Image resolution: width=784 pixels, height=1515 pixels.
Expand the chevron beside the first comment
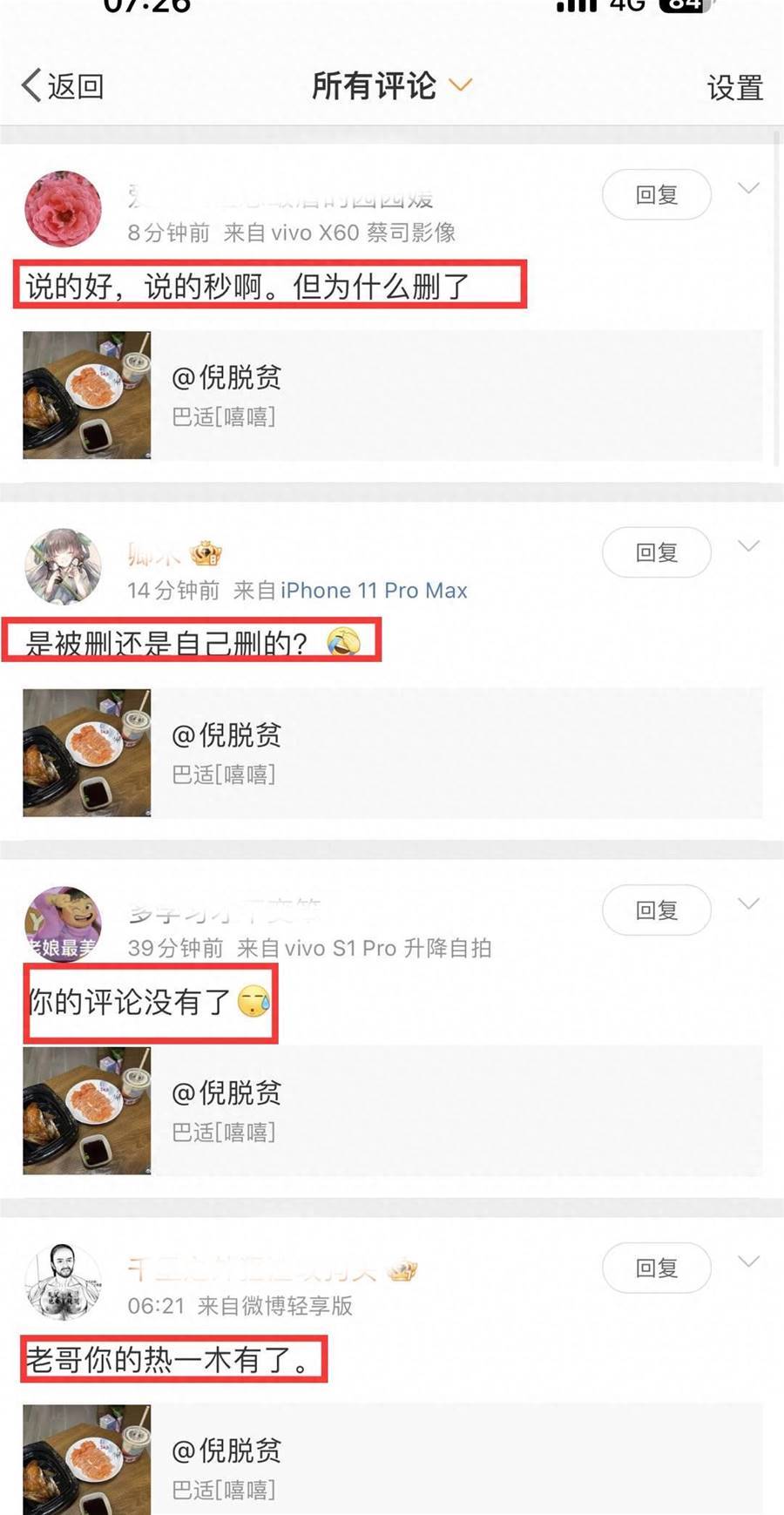748,188
